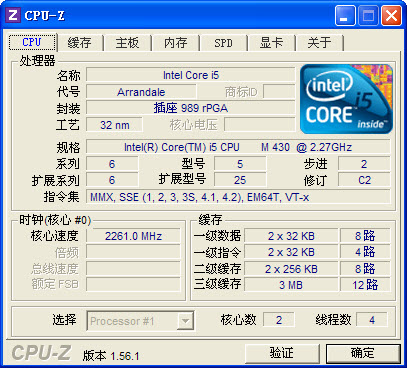Image resolution: width=407 pixels, height=368 pixels.
Task: Click the dropdown arrow beside Processor #1
Action: tap(185, 321)
